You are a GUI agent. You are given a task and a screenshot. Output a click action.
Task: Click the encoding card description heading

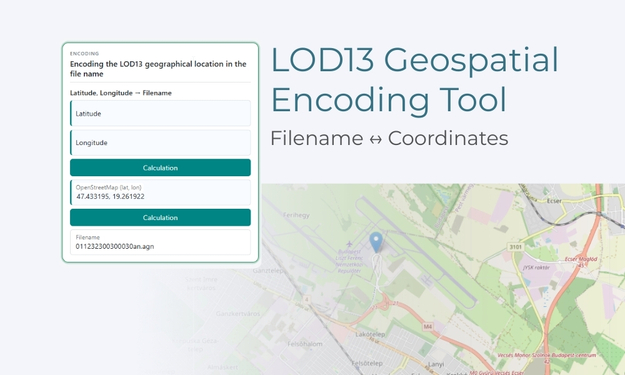click(158, 69)
